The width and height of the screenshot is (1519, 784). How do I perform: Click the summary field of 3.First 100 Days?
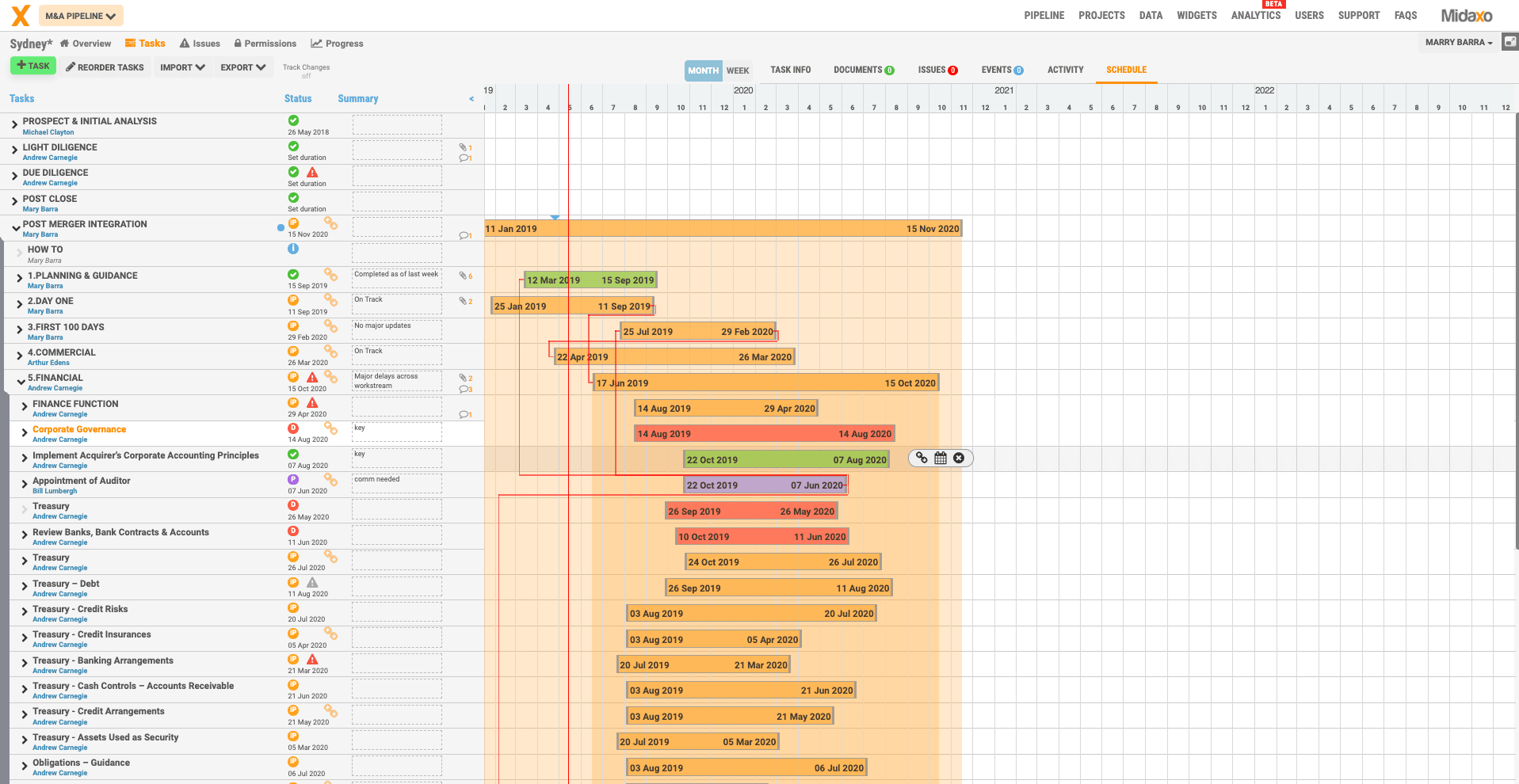[397, 330]
